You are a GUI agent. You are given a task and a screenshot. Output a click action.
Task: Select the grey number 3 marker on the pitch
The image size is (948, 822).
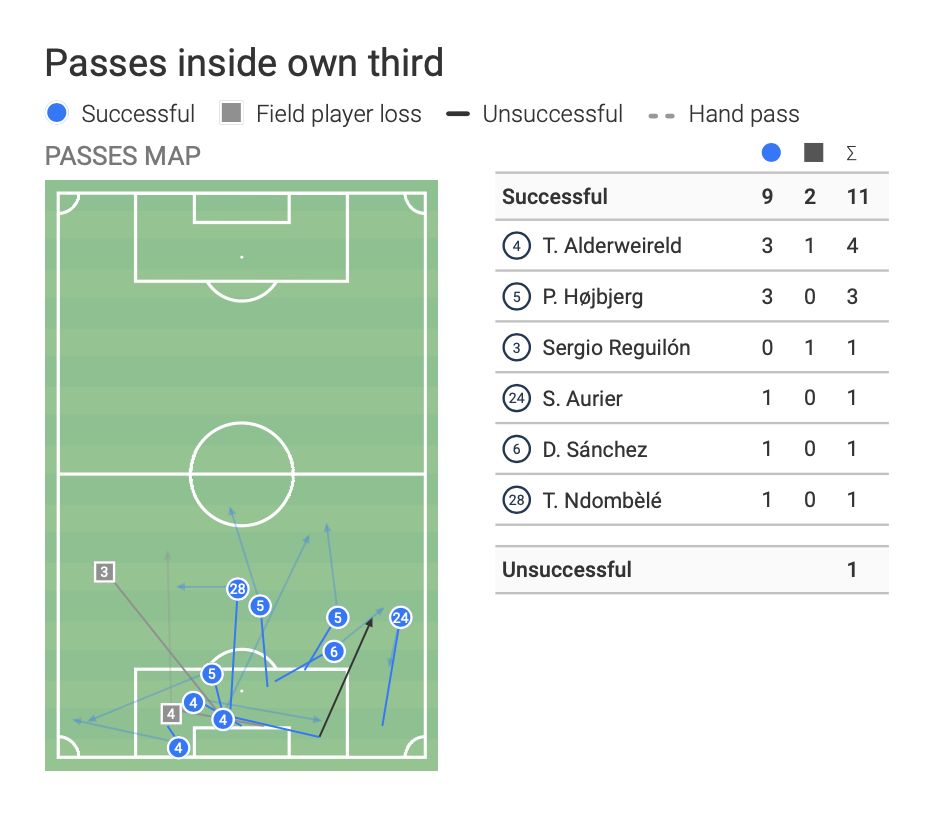pyautogui.click(x=104, y=572)
